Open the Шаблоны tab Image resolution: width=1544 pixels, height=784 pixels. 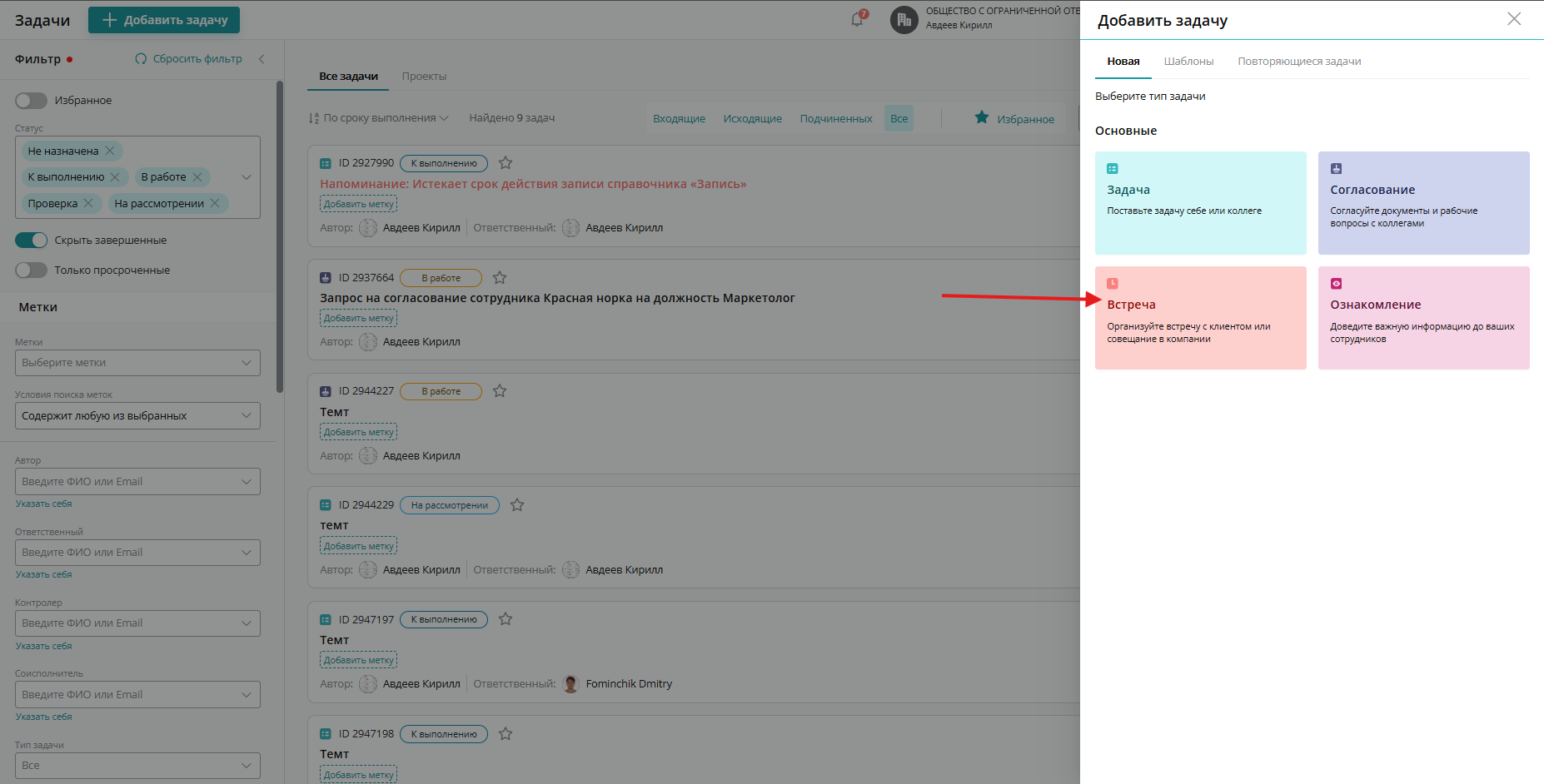[x=1188, y=62]
